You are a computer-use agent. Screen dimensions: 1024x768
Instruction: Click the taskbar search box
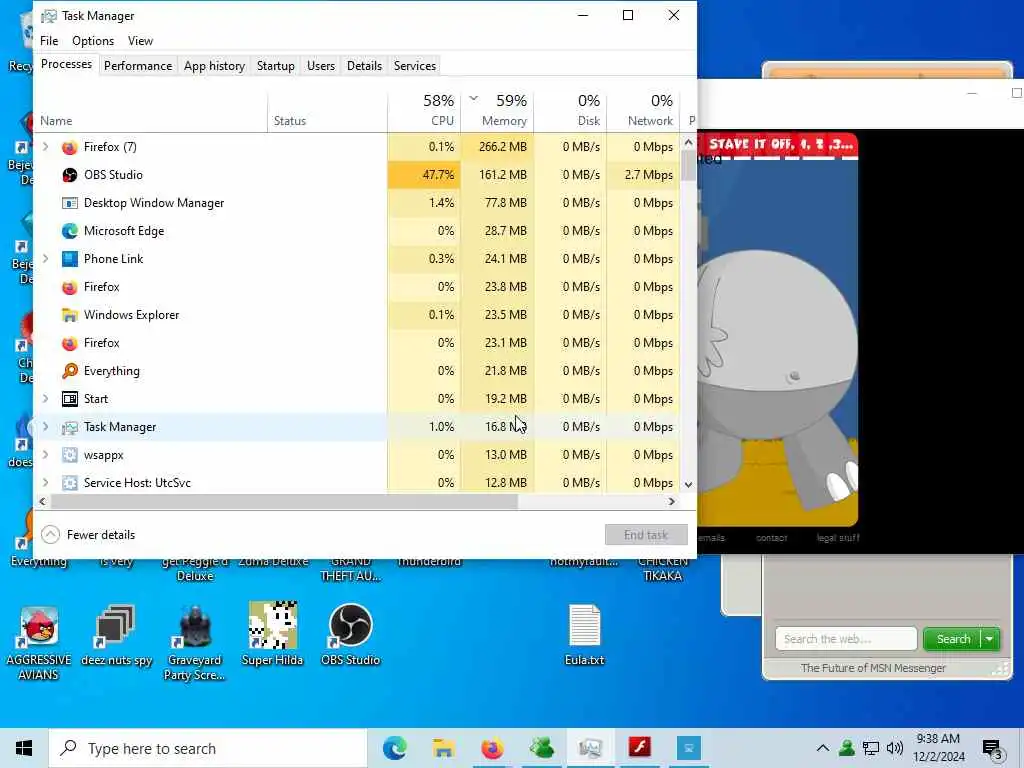tap(208, 748)
